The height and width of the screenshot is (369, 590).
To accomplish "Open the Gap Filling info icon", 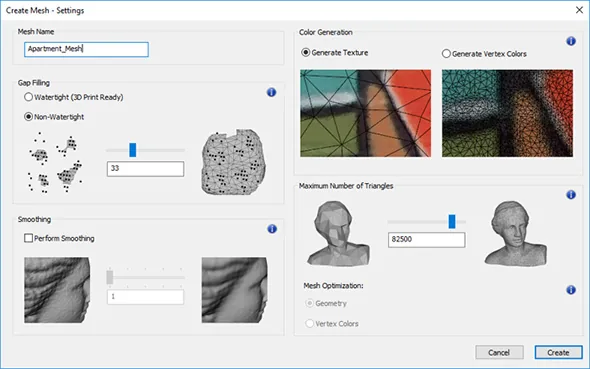I will tap(271, 92).
